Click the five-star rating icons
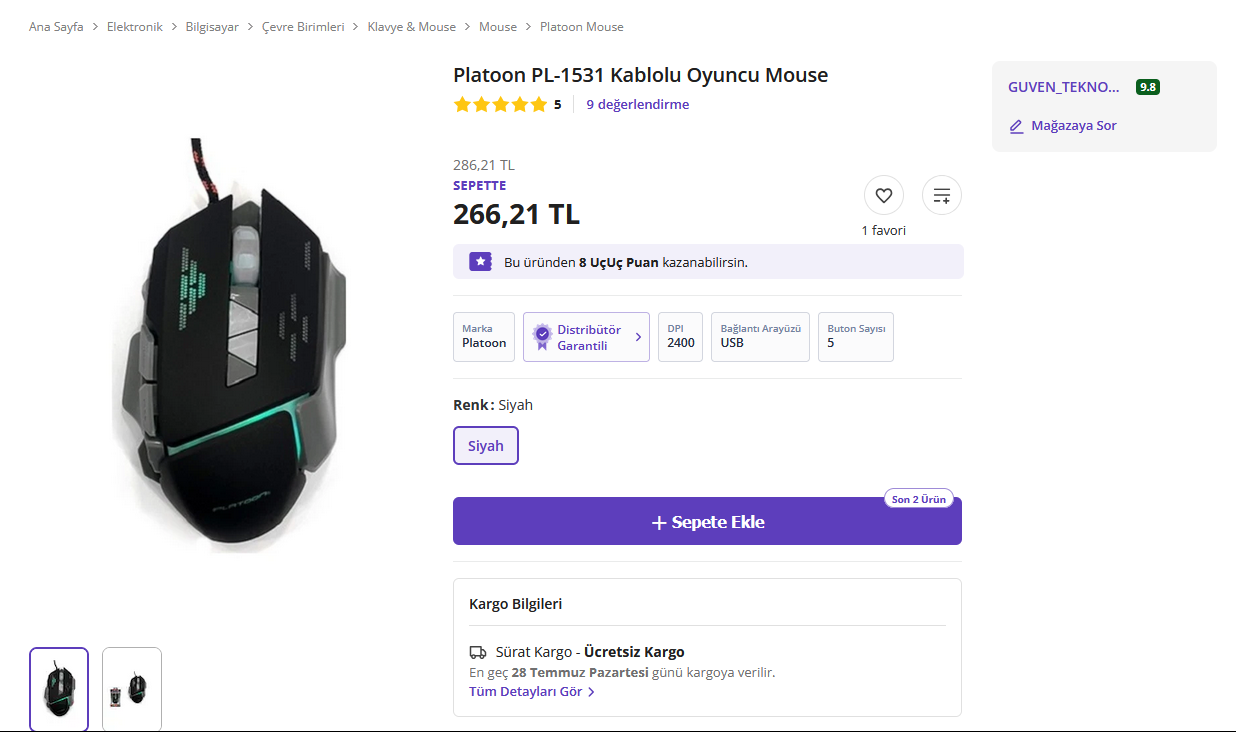1236x732 pixels. [x=500, y=104]
